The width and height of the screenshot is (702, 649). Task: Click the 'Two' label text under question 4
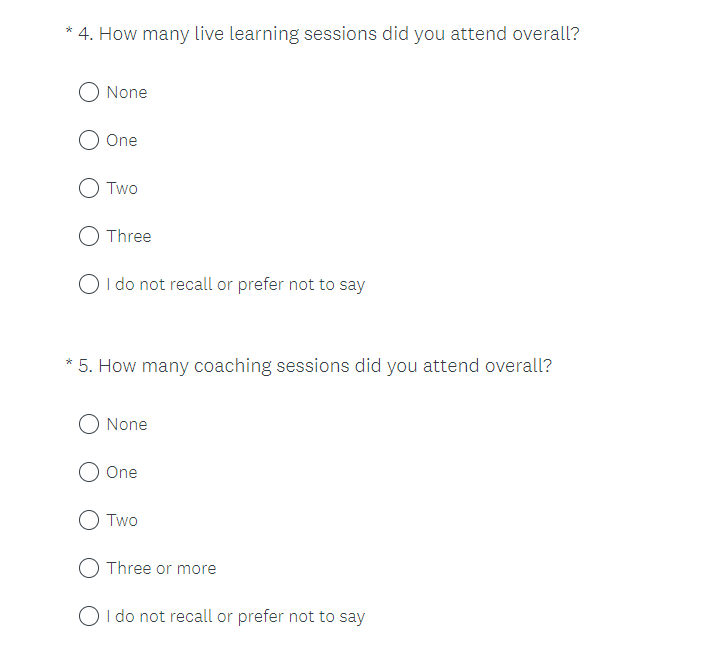[122, 188]
